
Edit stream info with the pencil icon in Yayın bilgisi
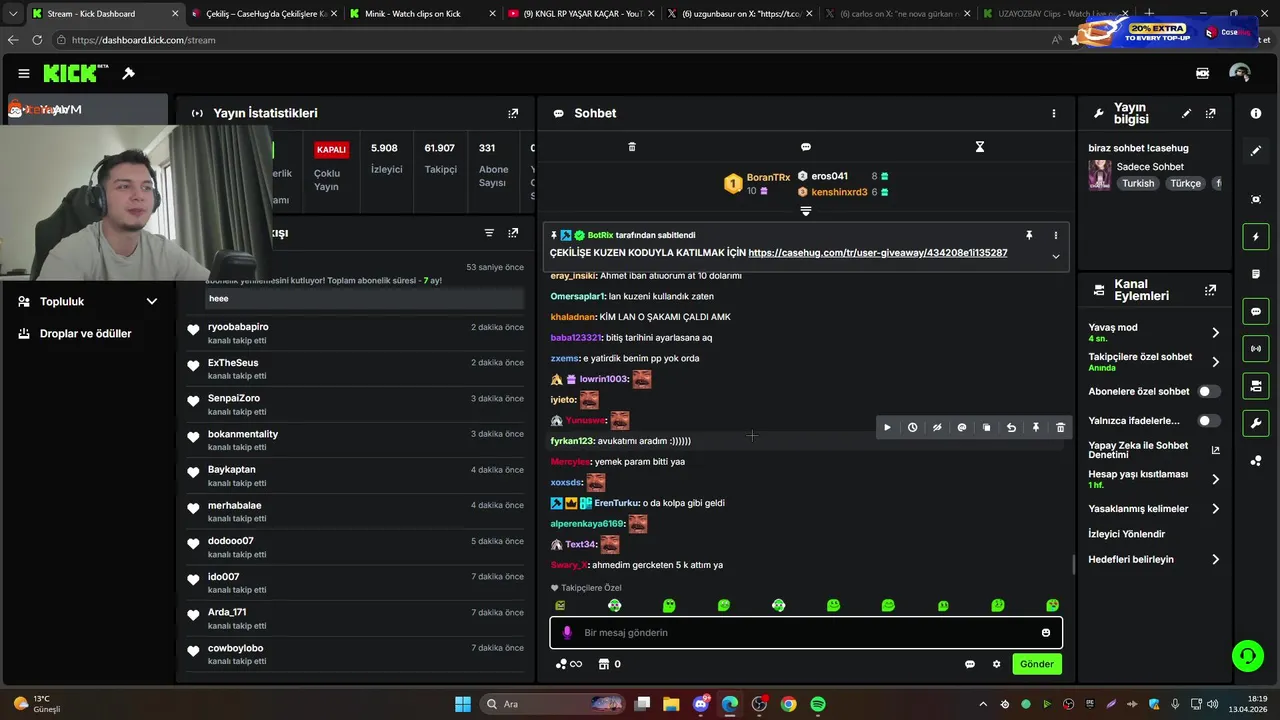(x=1187, y=114)
